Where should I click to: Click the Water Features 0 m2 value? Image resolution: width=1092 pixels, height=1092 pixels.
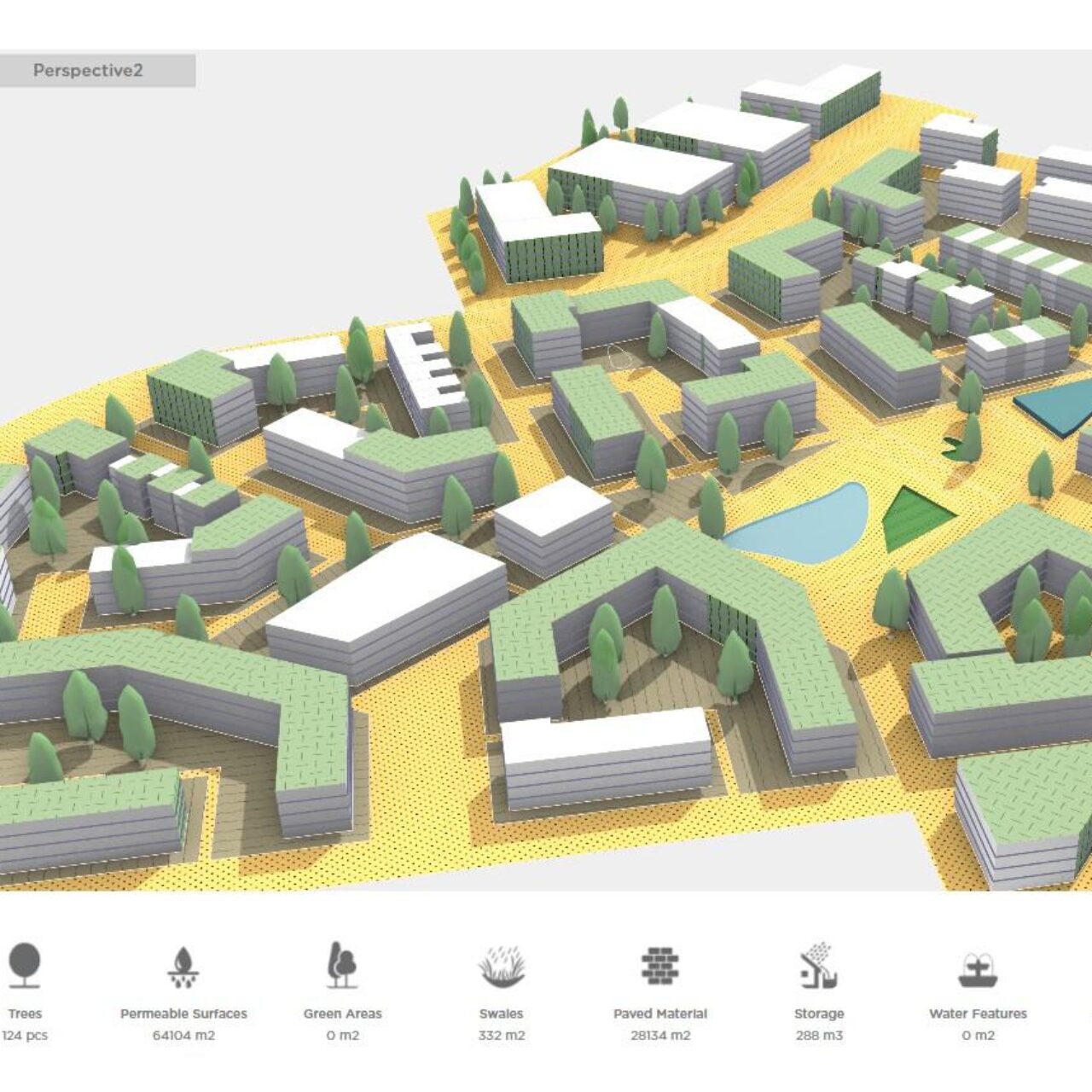(x=978, y=1036)
